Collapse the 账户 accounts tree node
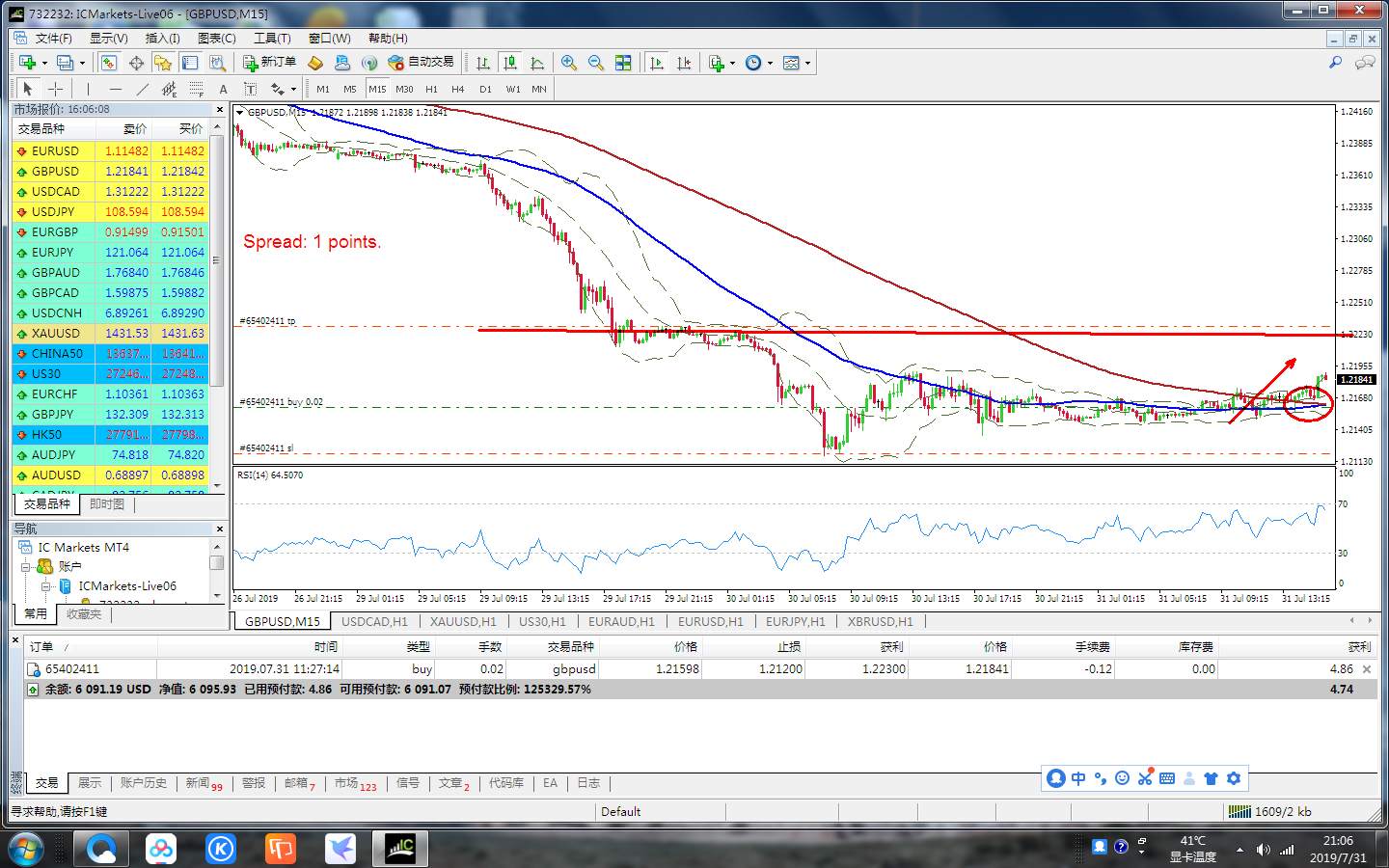Screen dimensions: 1389x868 coord(26,566)
